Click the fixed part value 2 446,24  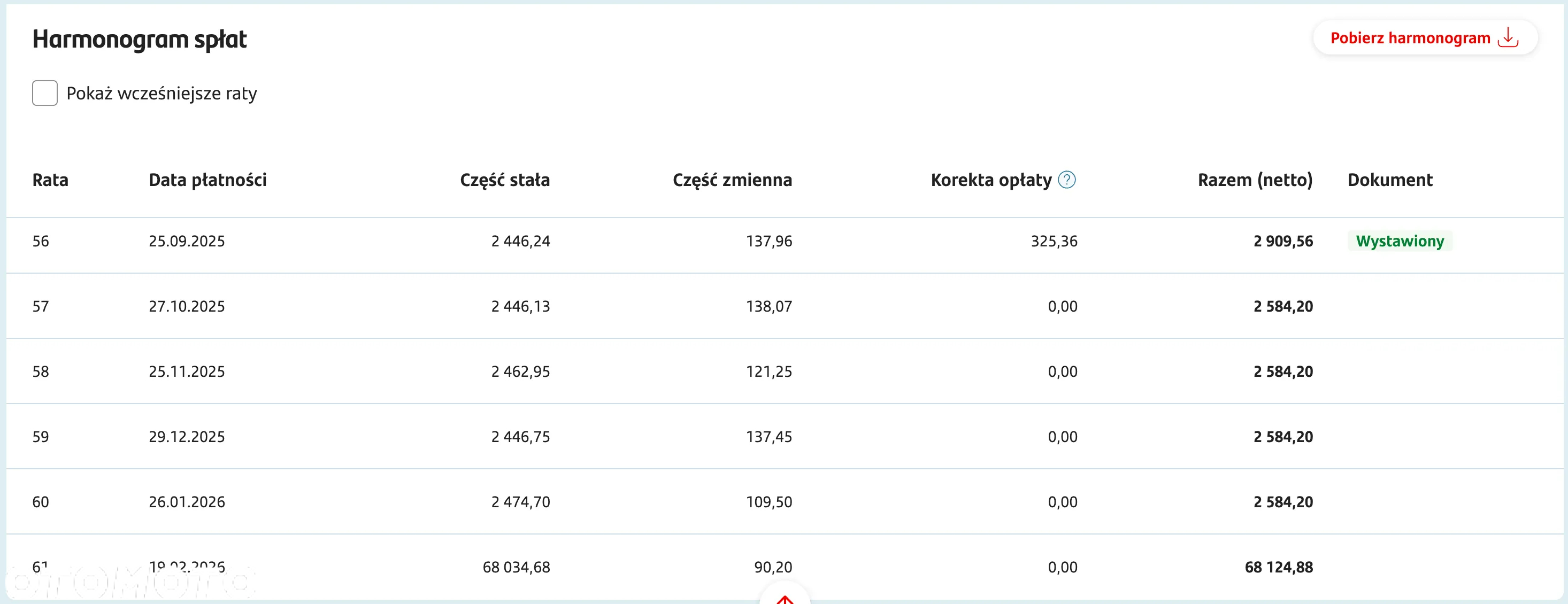pos(520,241)
